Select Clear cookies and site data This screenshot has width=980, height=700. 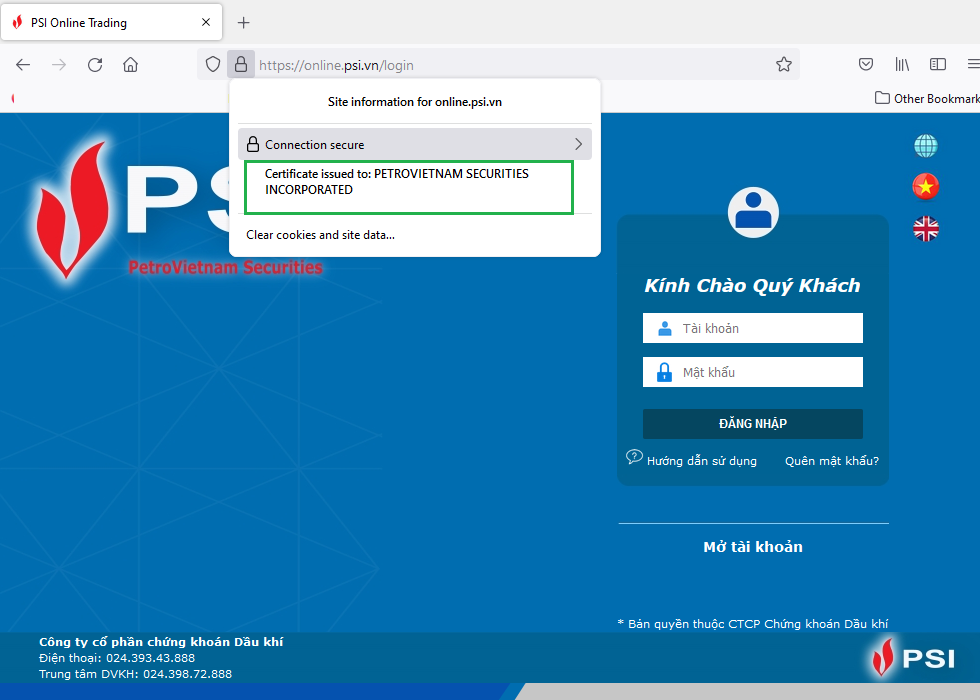(321, 235)
